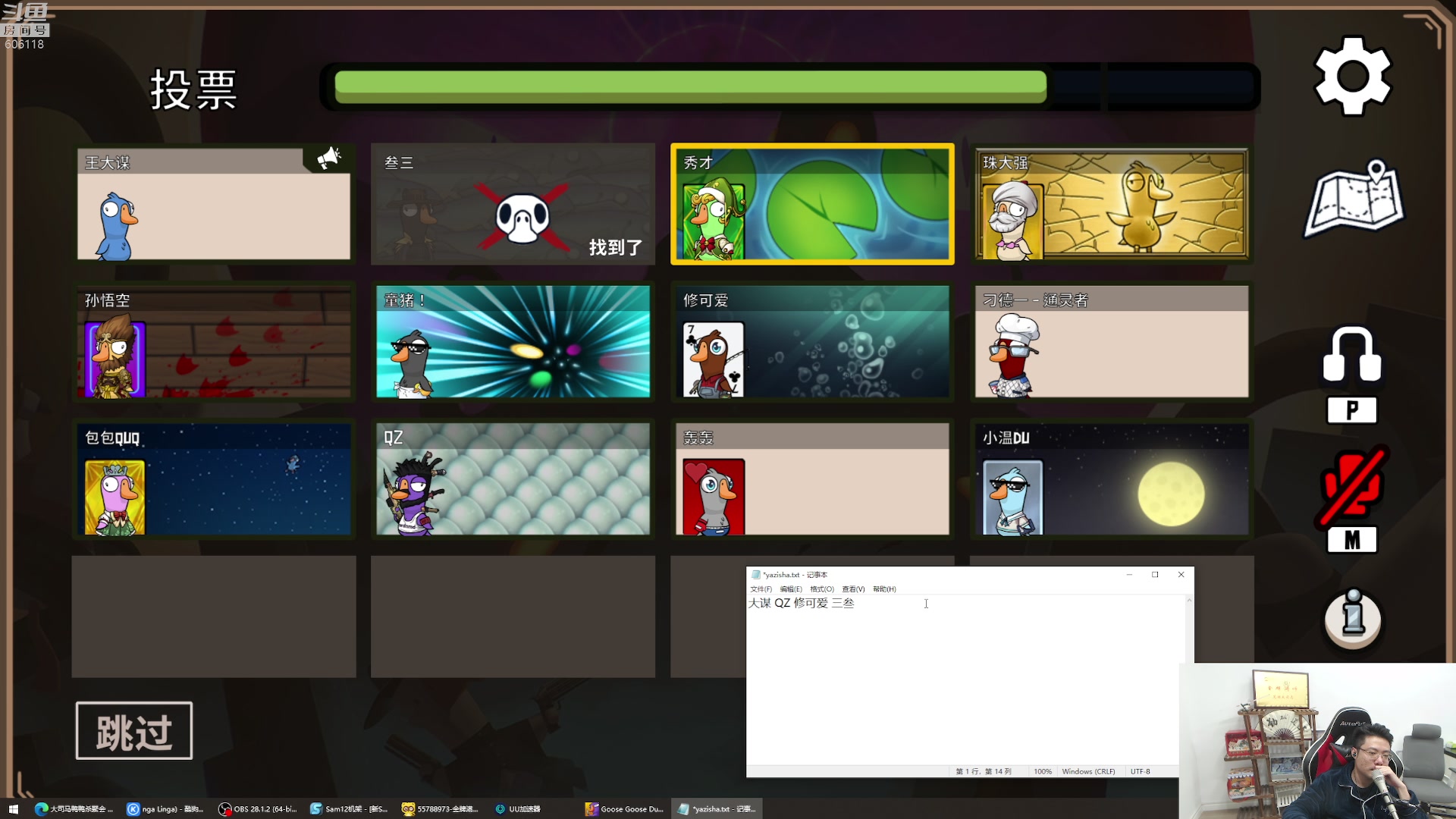
Task: Click 找到了 text on 叁三's card
Action: 616,247
